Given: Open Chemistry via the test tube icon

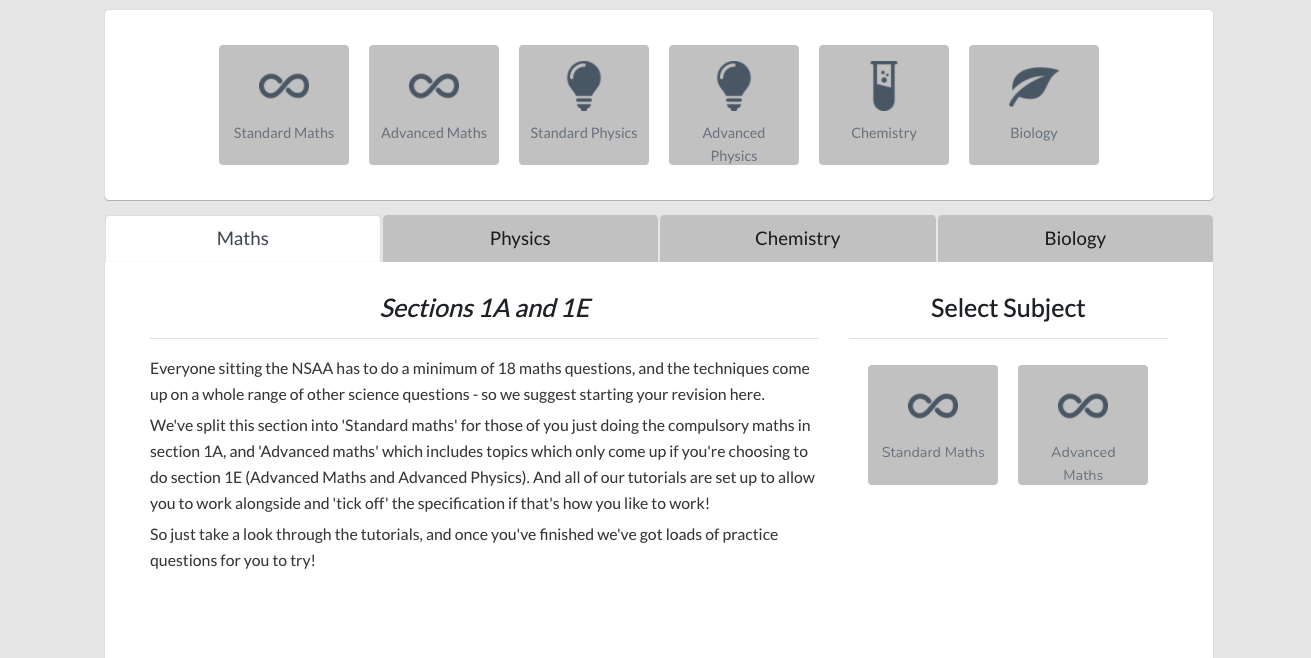Looking at the screenshot, I should (884, 85).
